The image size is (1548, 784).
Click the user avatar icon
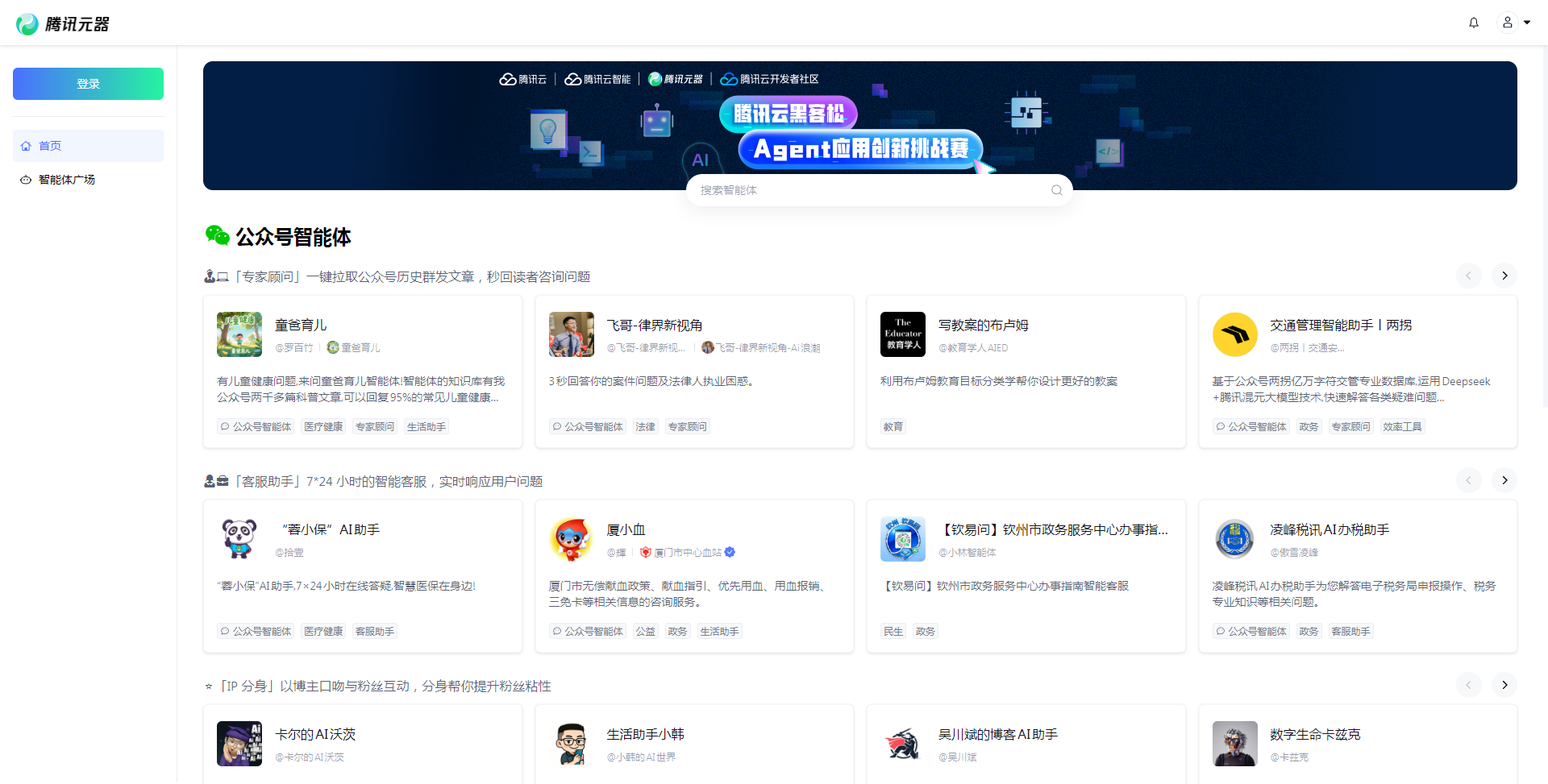tap(1507, 23)
